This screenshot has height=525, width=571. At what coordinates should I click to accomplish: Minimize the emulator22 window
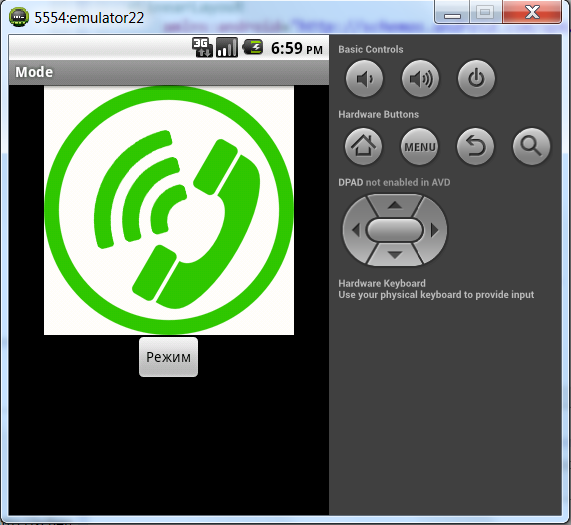click(x=452, y=13)
